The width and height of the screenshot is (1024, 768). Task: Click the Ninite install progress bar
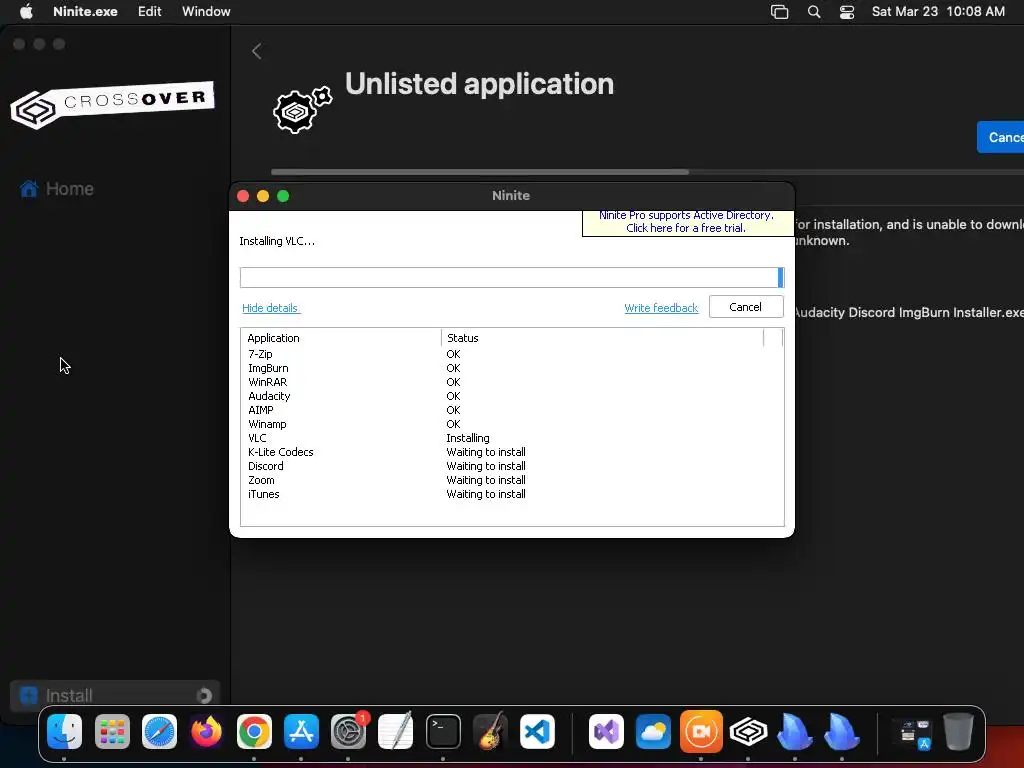coord(512,278)
